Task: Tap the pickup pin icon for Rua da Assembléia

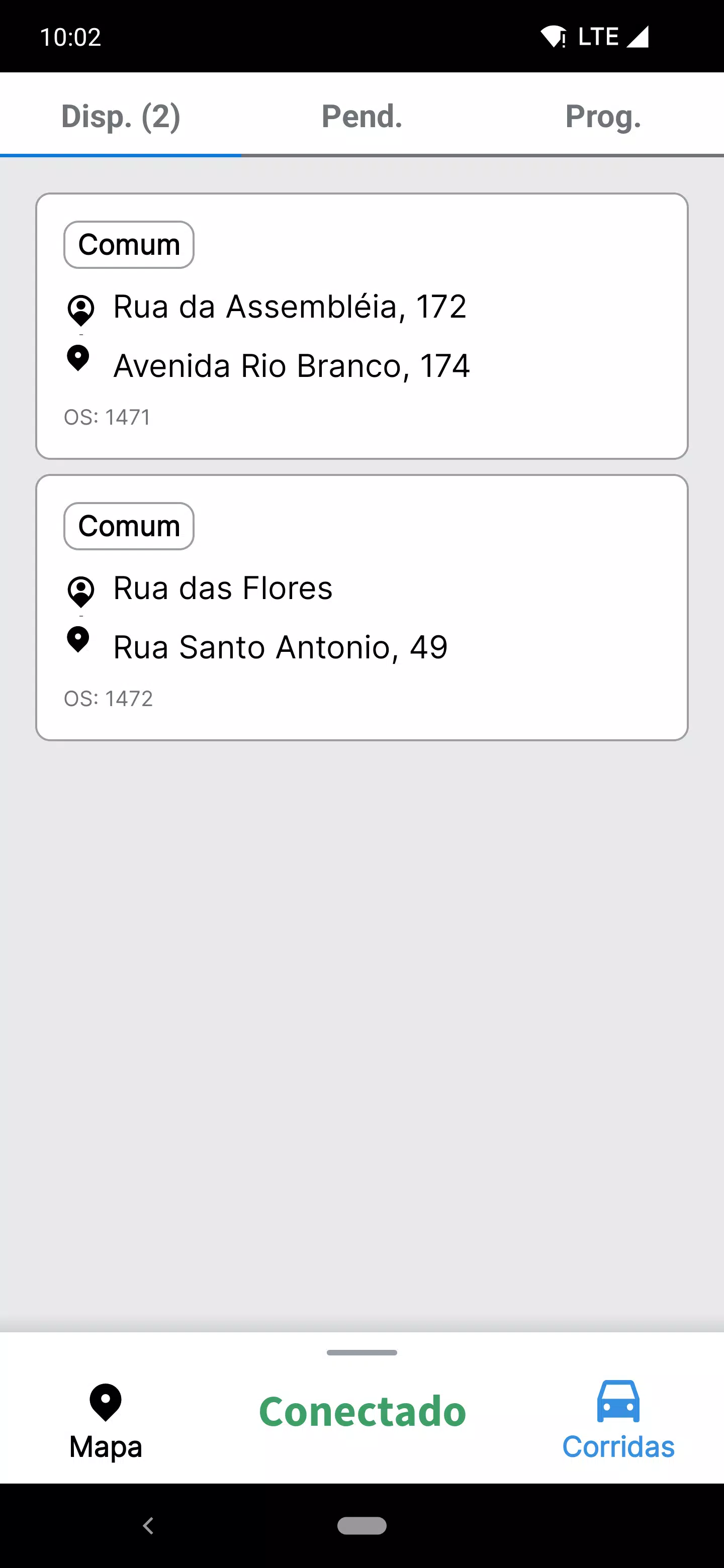Action: pos(80,310)
